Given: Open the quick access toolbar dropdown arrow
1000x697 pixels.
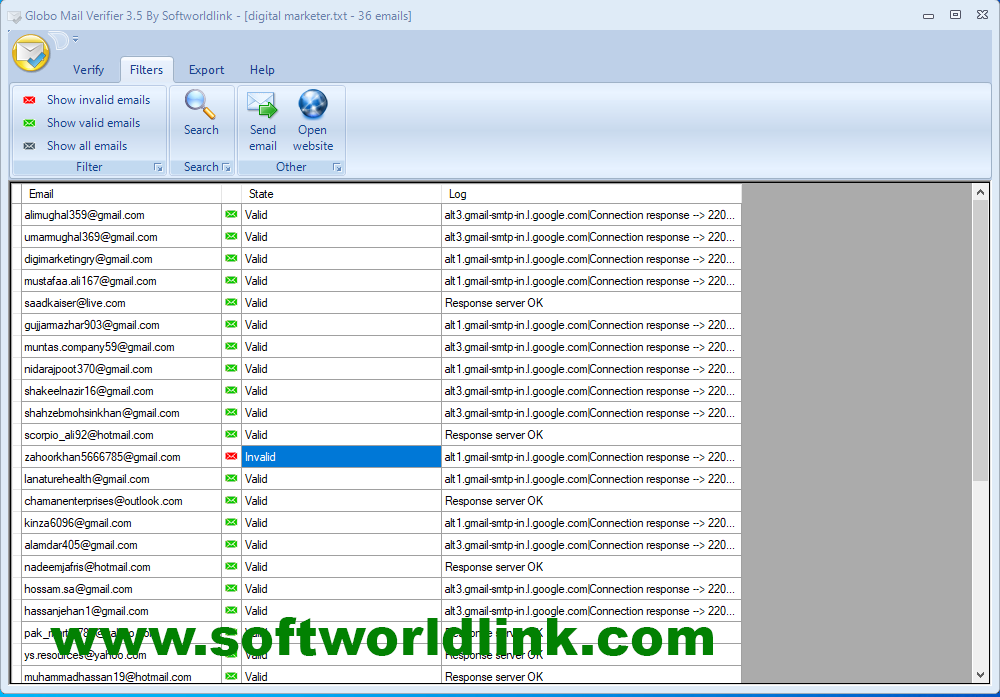Looking at the screenshot, I should (x=75, y=40).
